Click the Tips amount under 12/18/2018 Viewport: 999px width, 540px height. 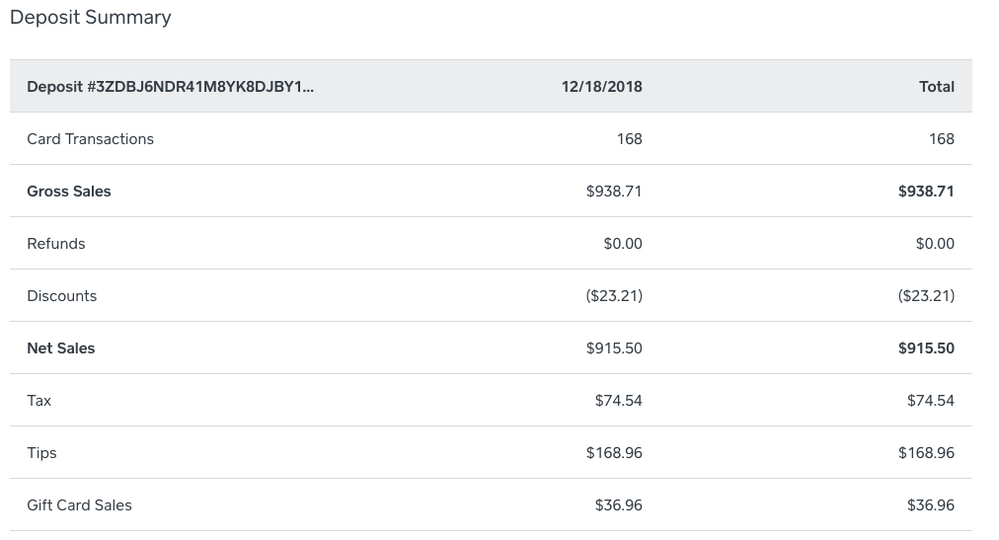click(x=614, y=453)
